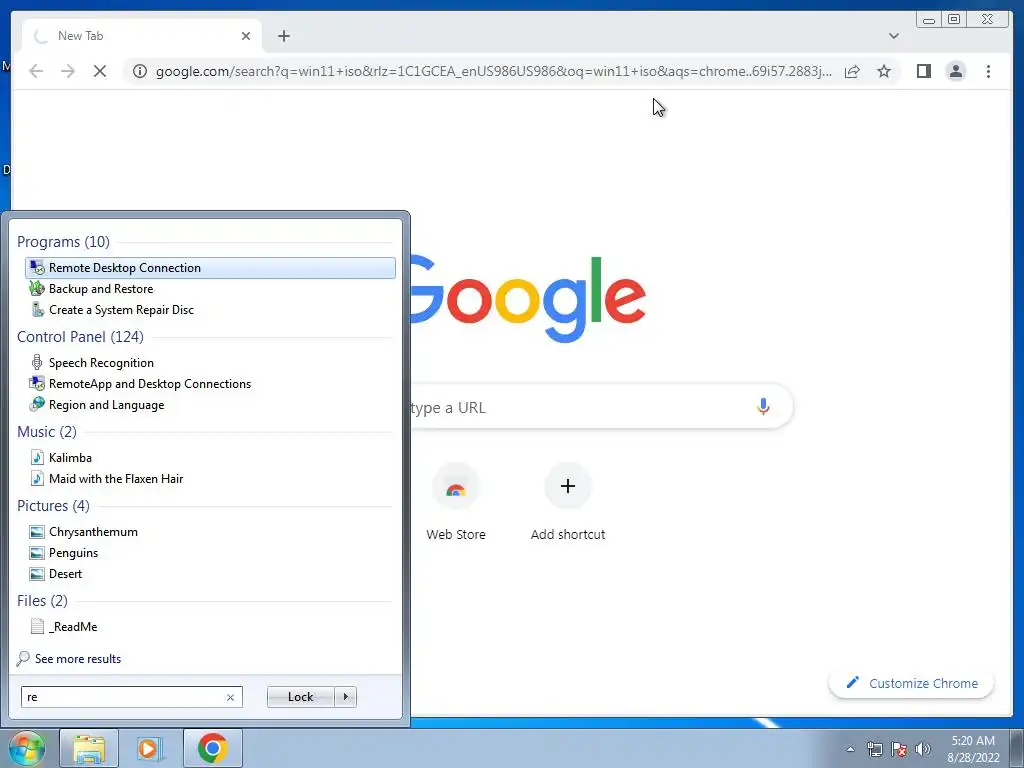Click Show desktop strip on taskbar
The height and width of the screenshot is (768, 1024).
(x=1017, y=748)
